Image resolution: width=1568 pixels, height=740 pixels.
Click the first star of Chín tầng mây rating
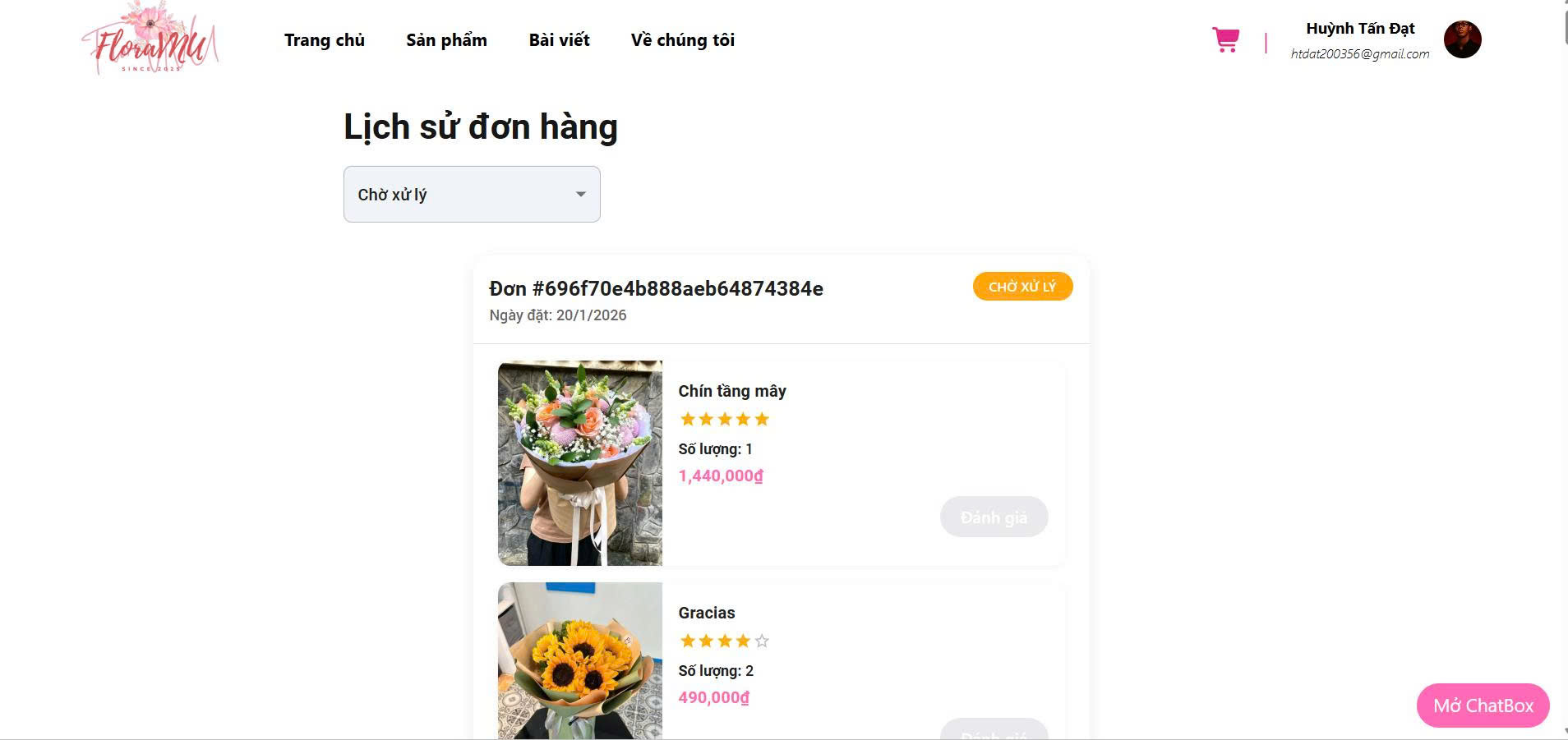[x=688, y=420]
